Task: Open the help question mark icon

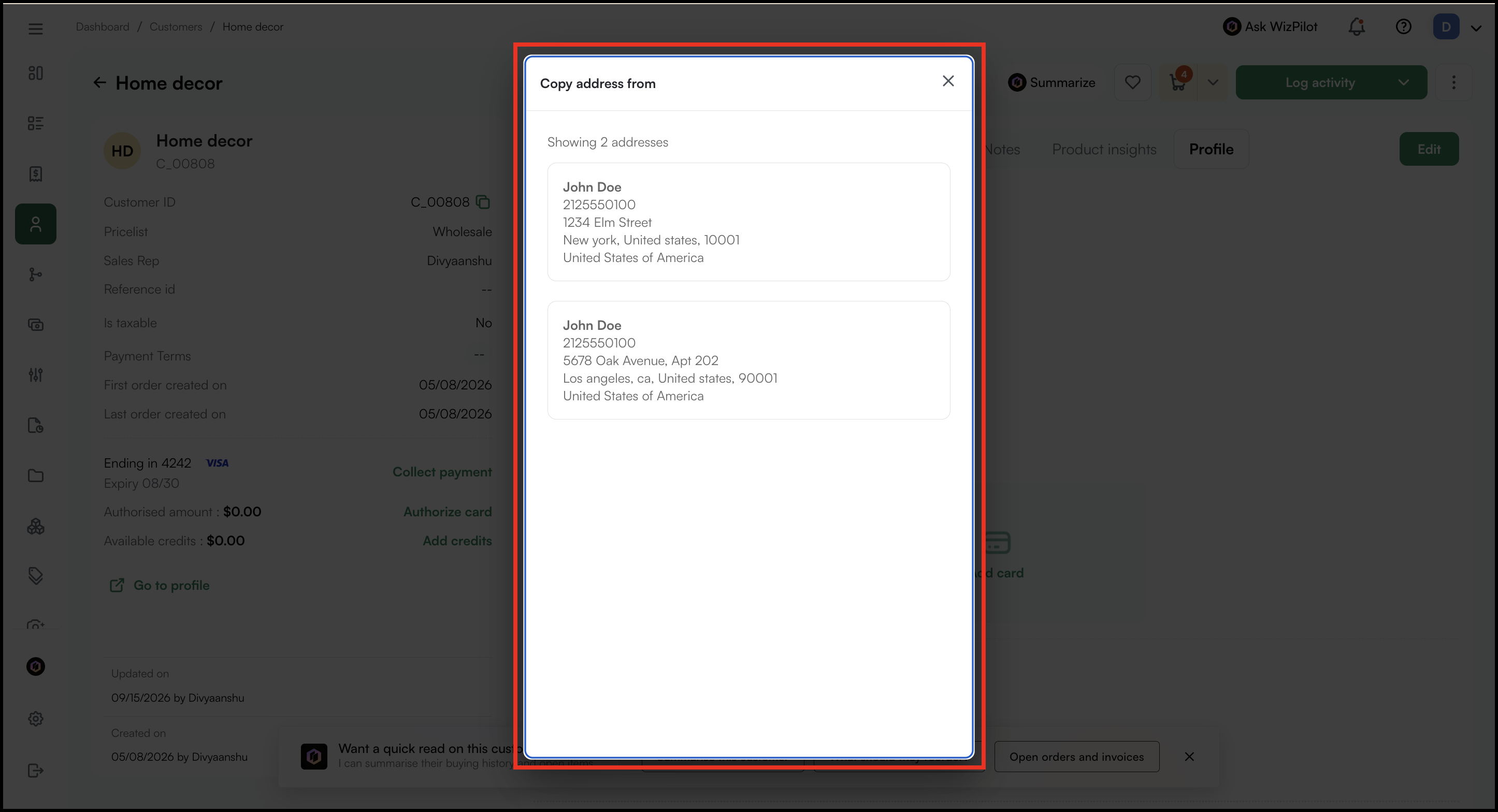Action: [x=1403, y=27]
